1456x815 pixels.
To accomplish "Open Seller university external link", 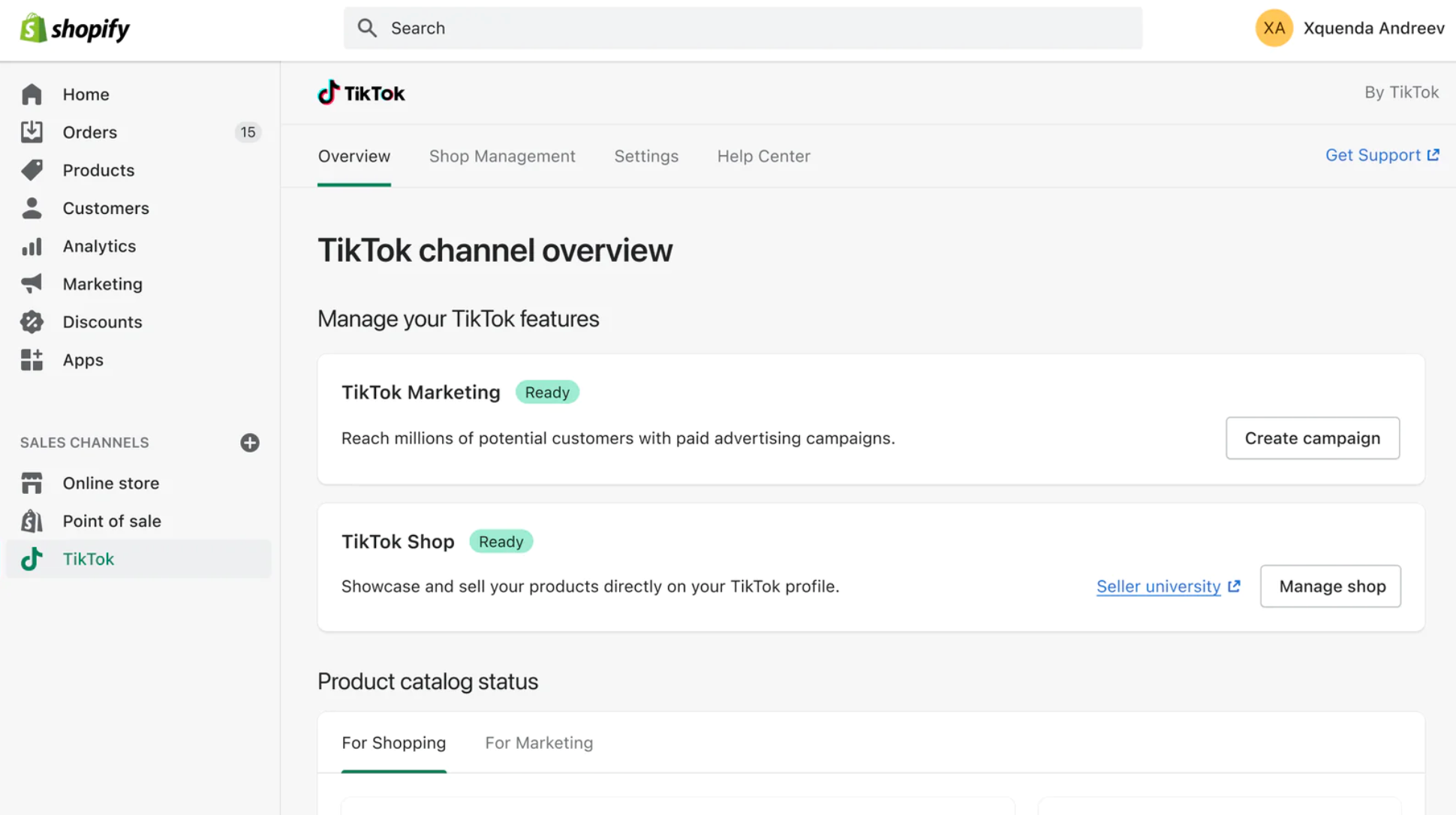I will point(1168,586).
